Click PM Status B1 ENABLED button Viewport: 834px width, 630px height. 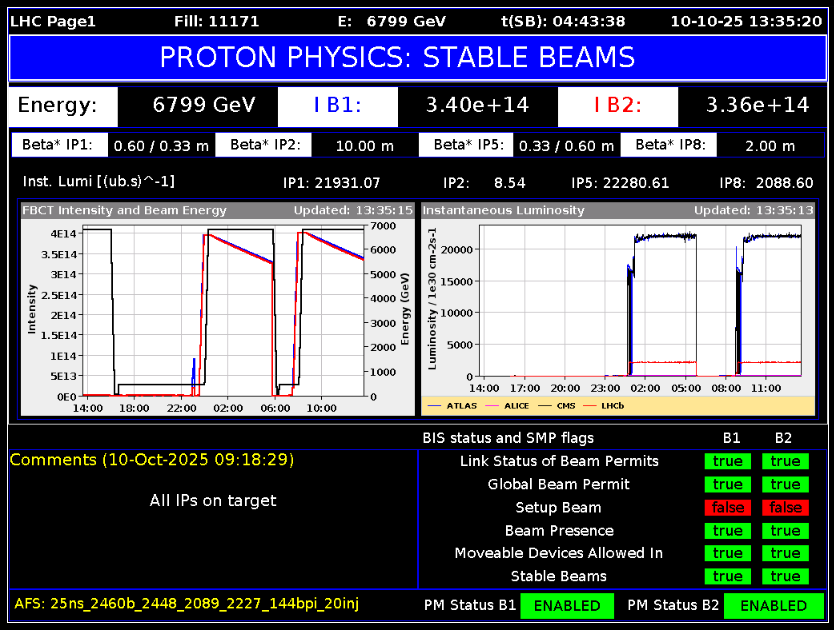point(566,605)
